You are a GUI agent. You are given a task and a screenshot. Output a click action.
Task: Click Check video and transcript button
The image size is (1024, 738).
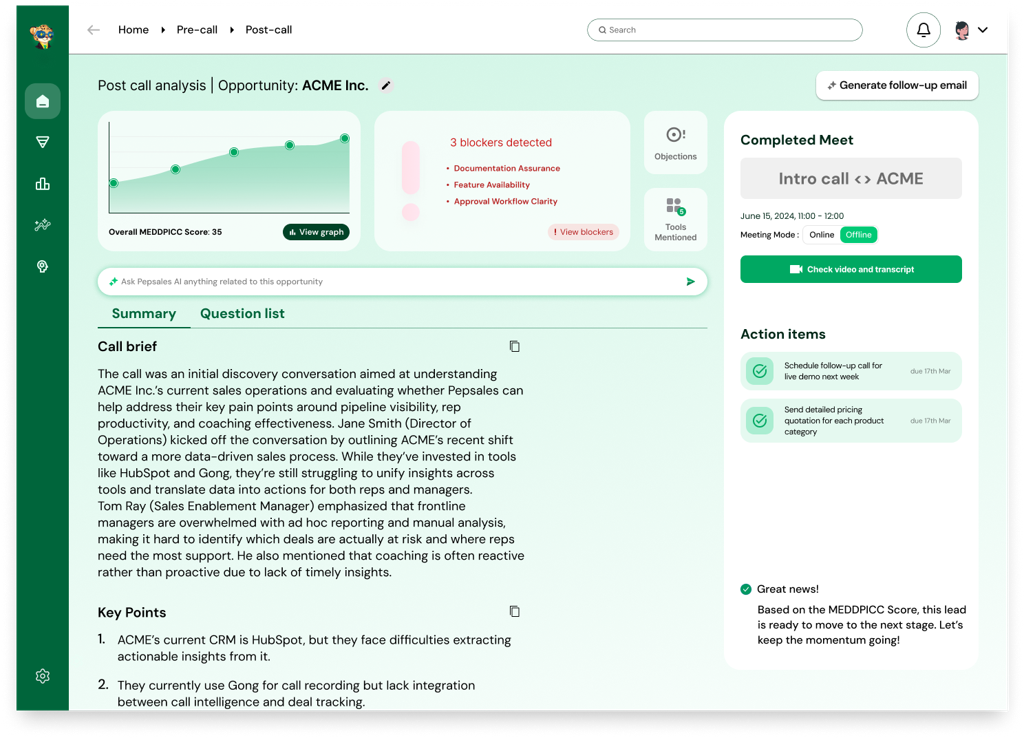pos(850,269)
